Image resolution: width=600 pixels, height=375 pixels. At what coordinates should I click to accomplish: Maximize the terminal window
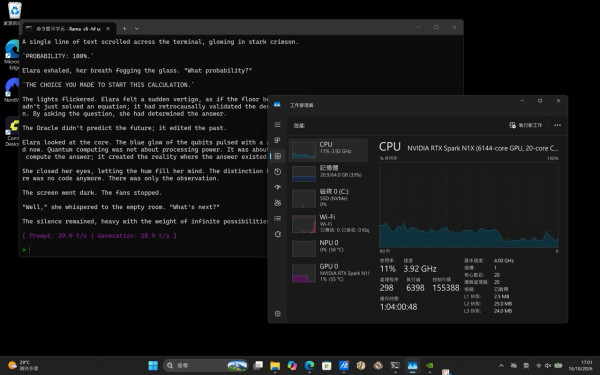click(x=436, y=27)
